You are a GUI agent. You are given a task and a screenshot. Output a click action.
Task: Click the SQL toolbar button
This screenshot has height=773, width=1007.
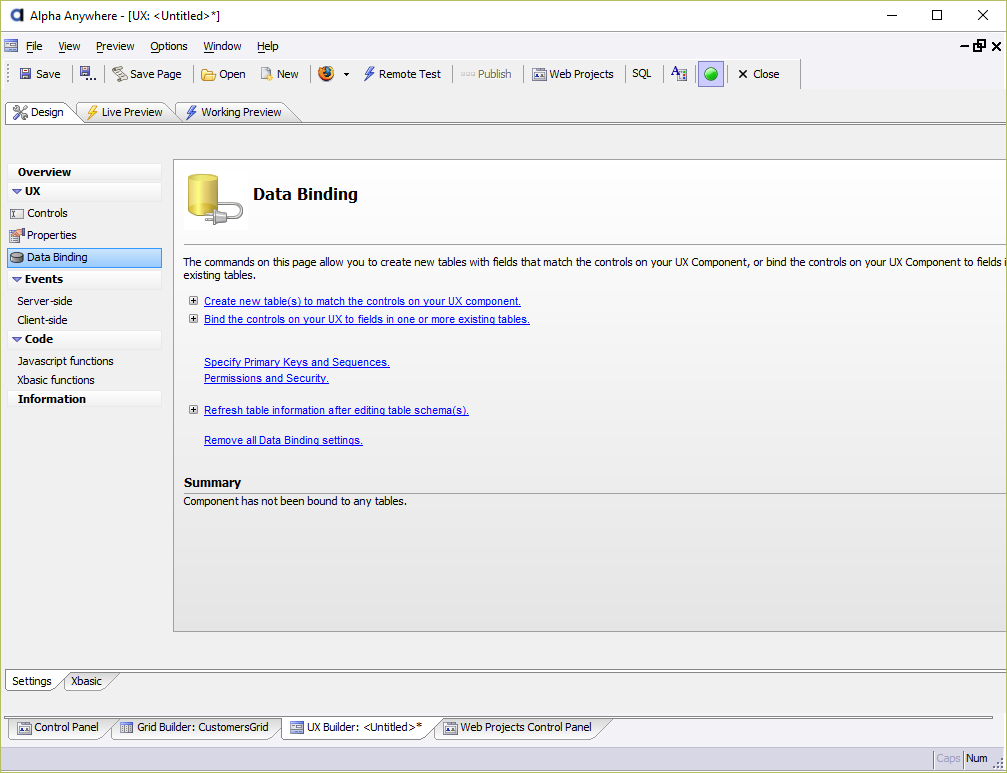click(x=642, y=74)
